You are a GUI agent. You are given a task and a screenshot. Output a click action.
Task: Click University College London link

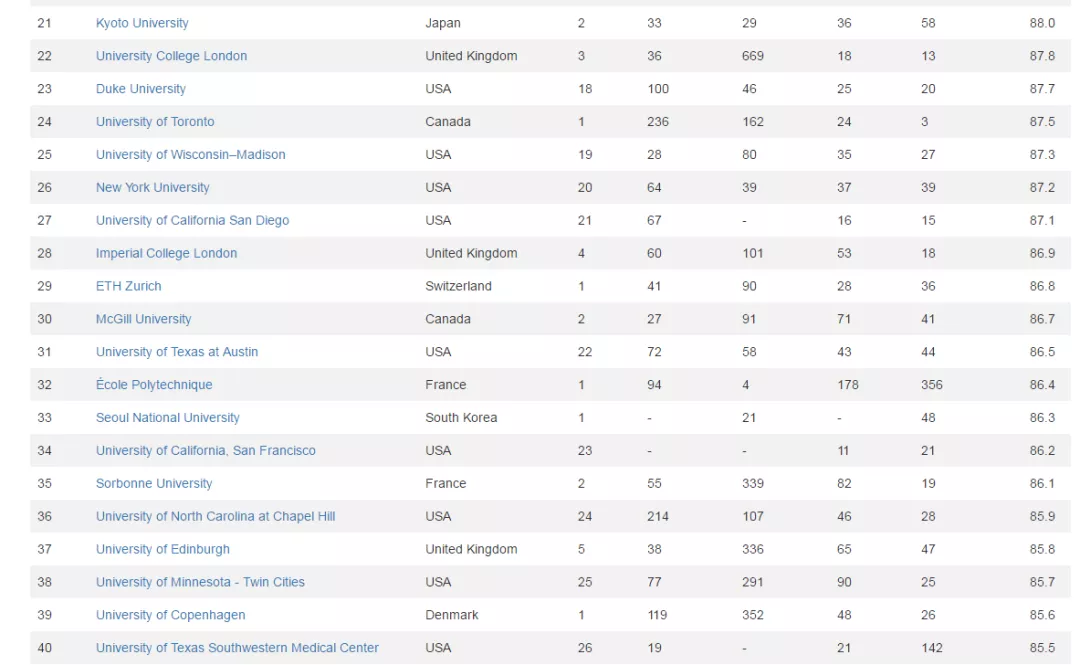(171, 56)
